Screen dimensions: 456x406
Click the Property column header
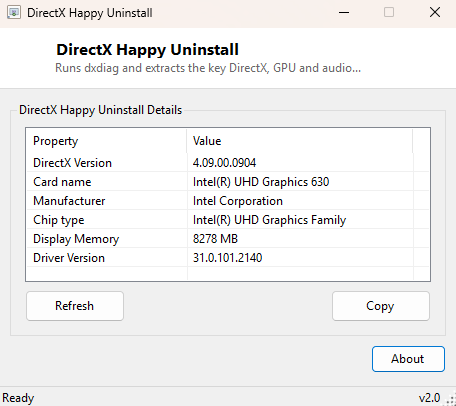point(107,141)
